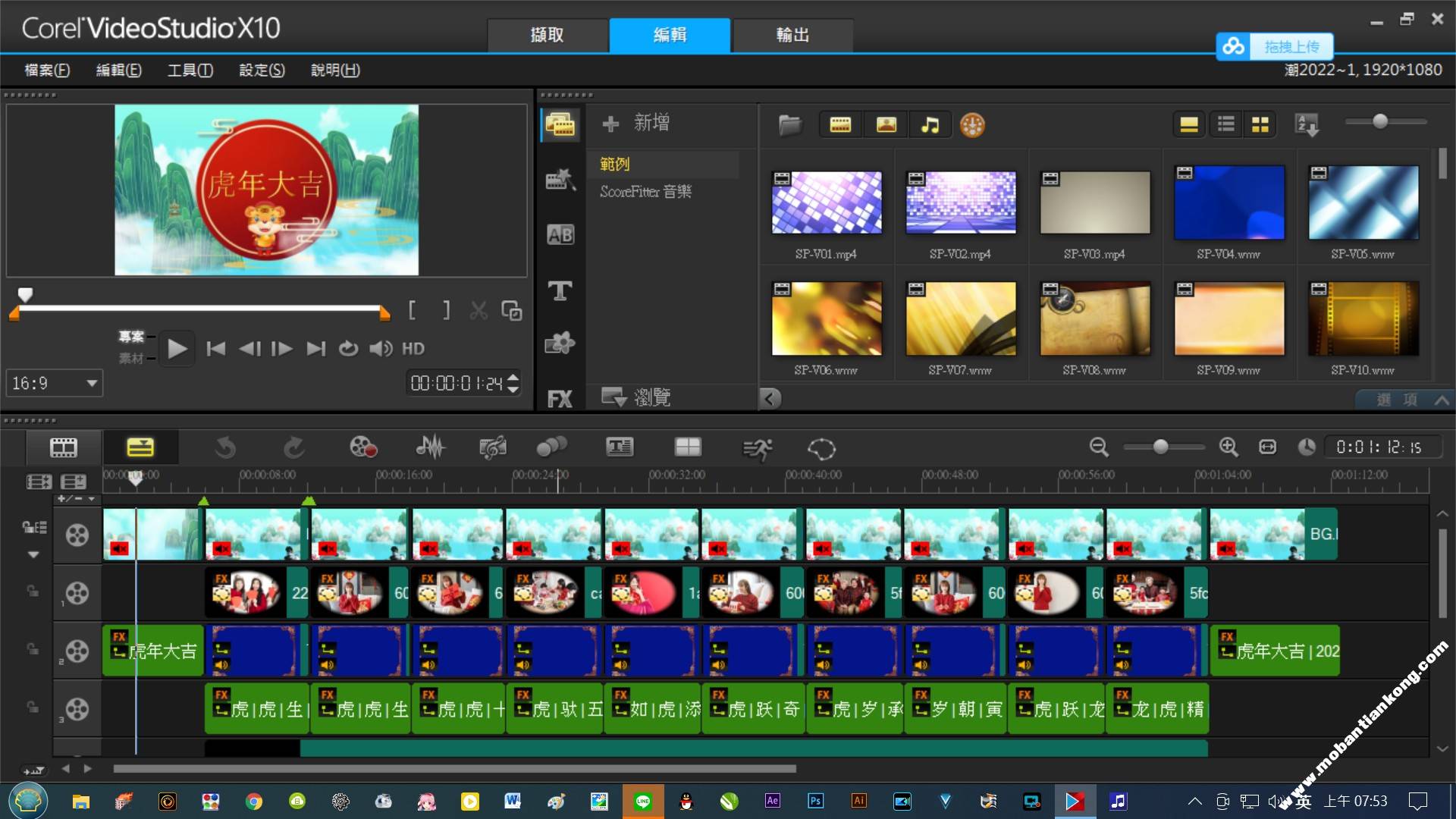Viewport: 1456px width, 819px height.
Task: Switch to timeline view
Action: pyautogui.click(x=140, y=447)
